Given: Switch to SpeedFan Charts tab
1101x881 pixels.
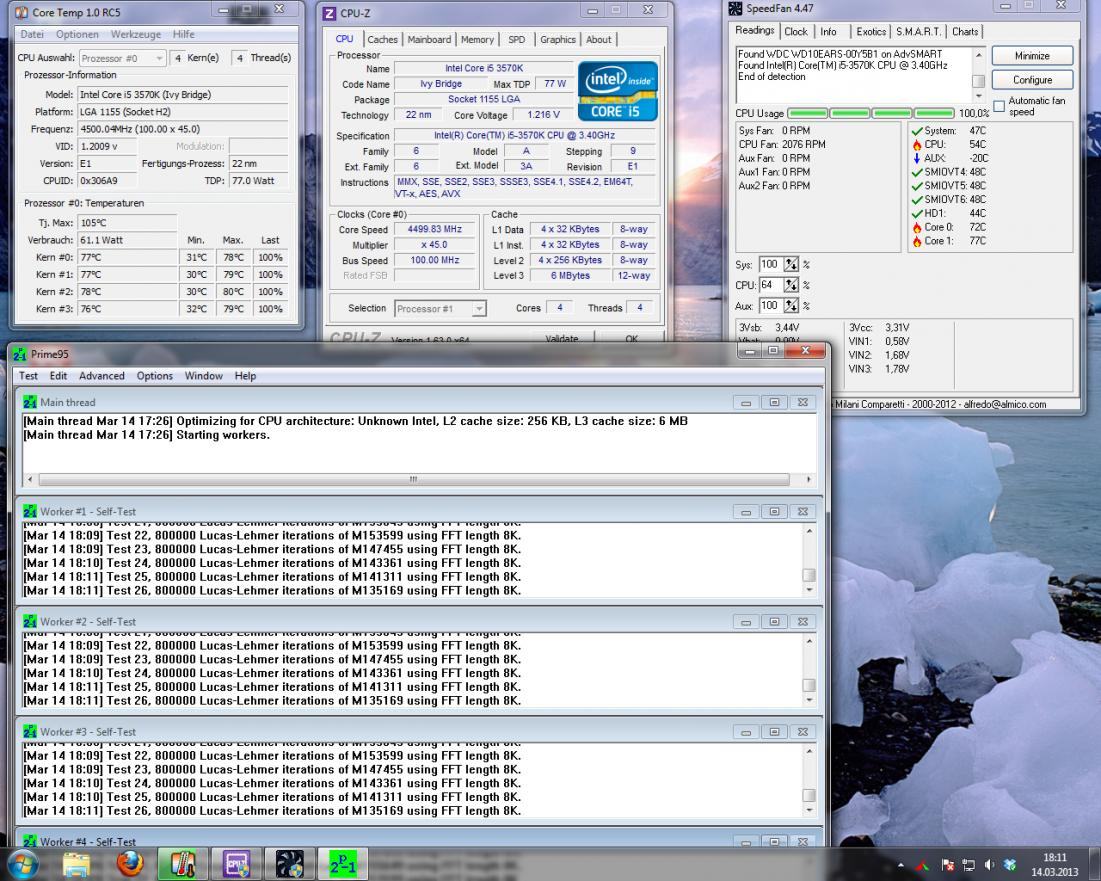Looking at the screenshot, I should pos(965,32).
